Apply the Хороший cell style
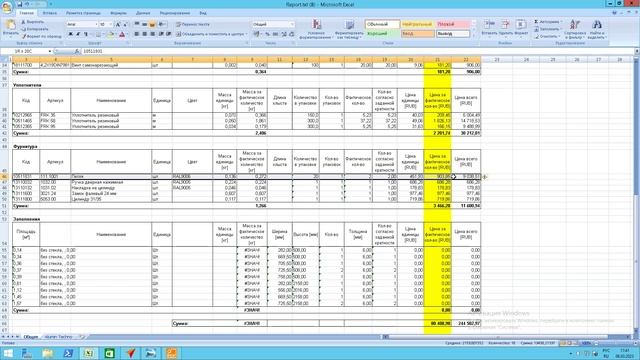Viewport: 640px width, 360px height. [x=382, y=34]
